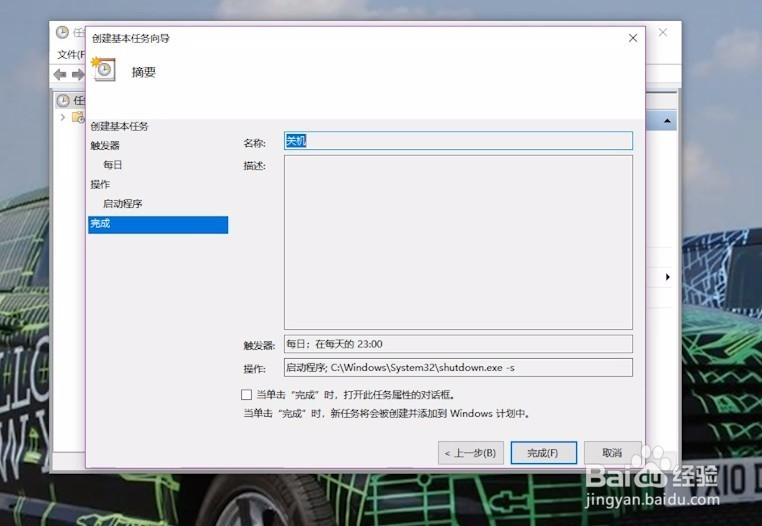Image resolution: width=762 pixels, height=526 pixels.
Task: Click inside the 描述 description box
Action: [x=458, y=242]
